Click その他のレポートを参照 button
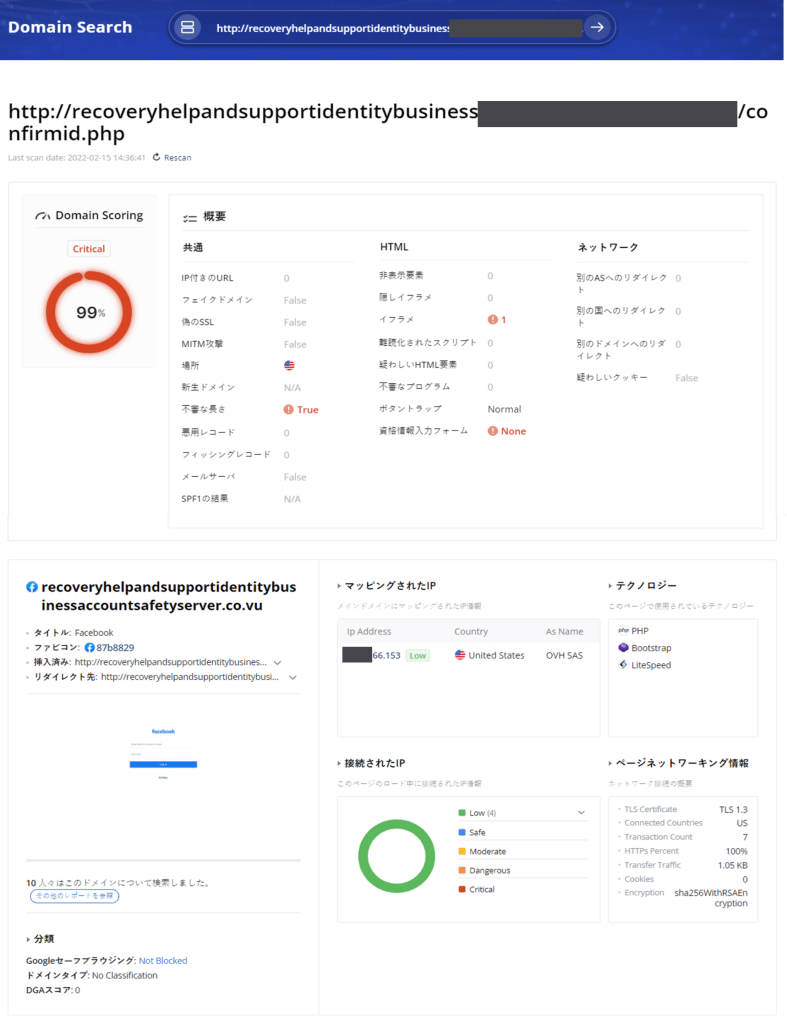 (x=74, y=896)
